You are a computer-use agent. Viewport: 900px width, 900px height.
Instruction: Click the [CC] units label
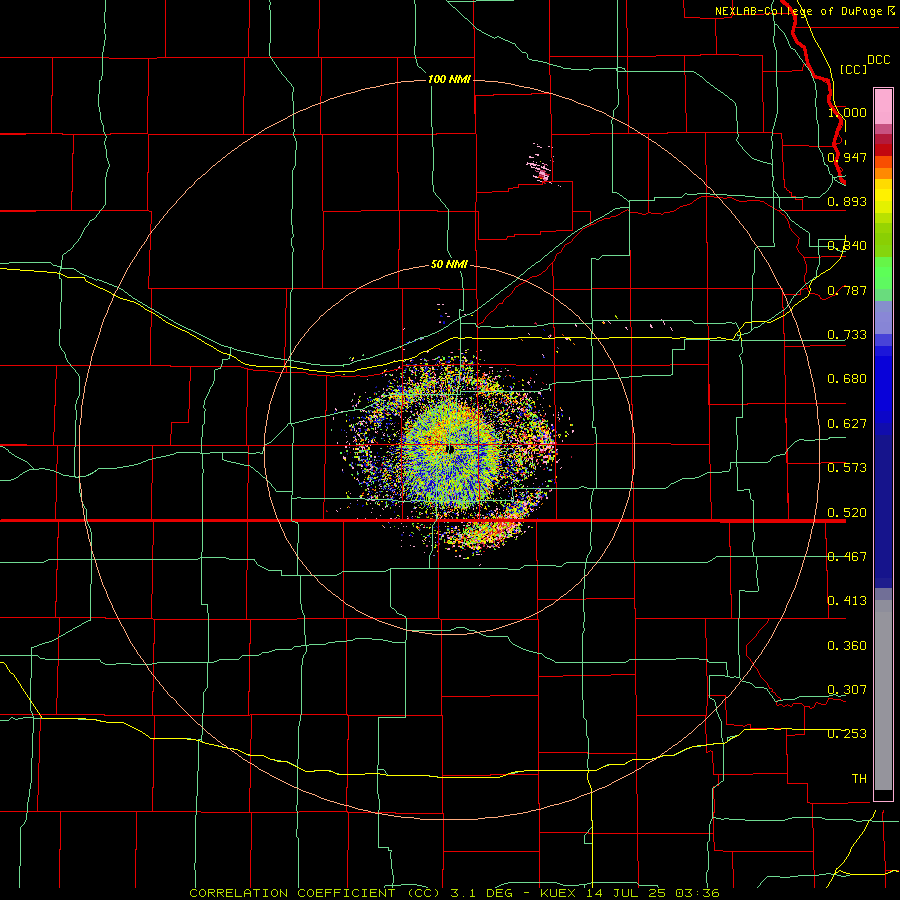point(853,69)
